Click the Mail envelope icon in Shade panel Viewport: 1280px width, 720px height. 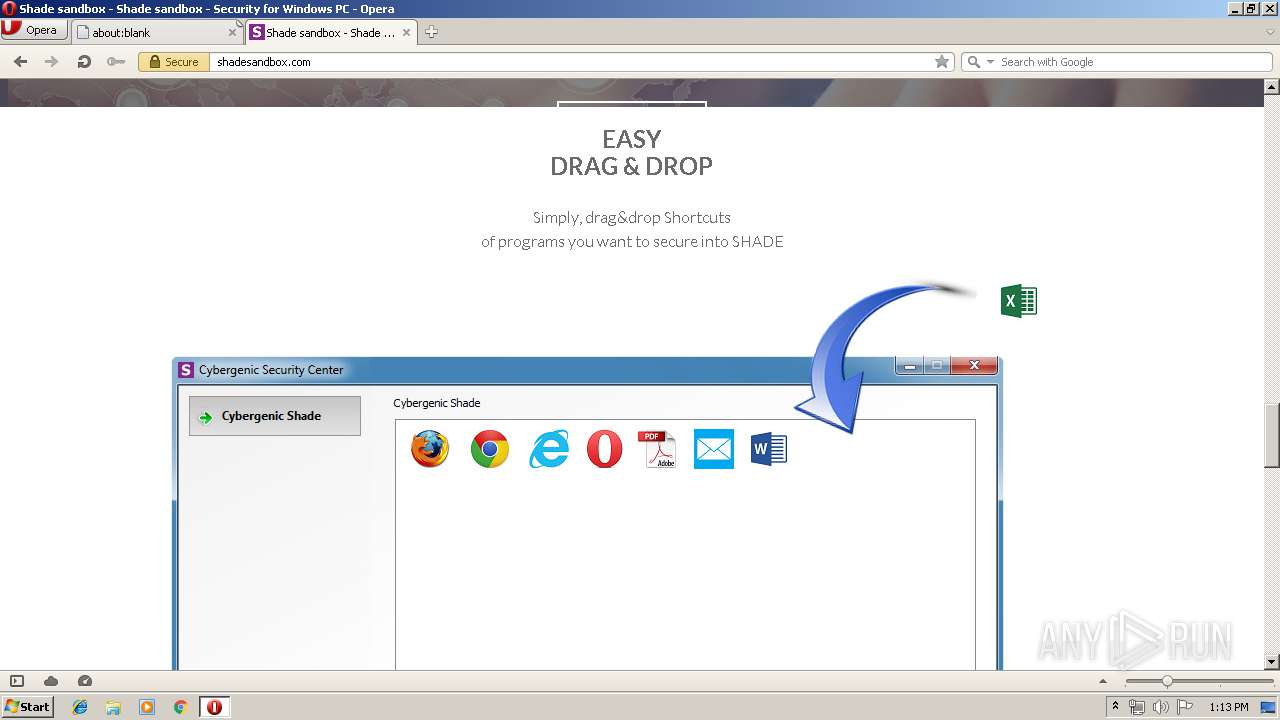[x=714, y=449]
